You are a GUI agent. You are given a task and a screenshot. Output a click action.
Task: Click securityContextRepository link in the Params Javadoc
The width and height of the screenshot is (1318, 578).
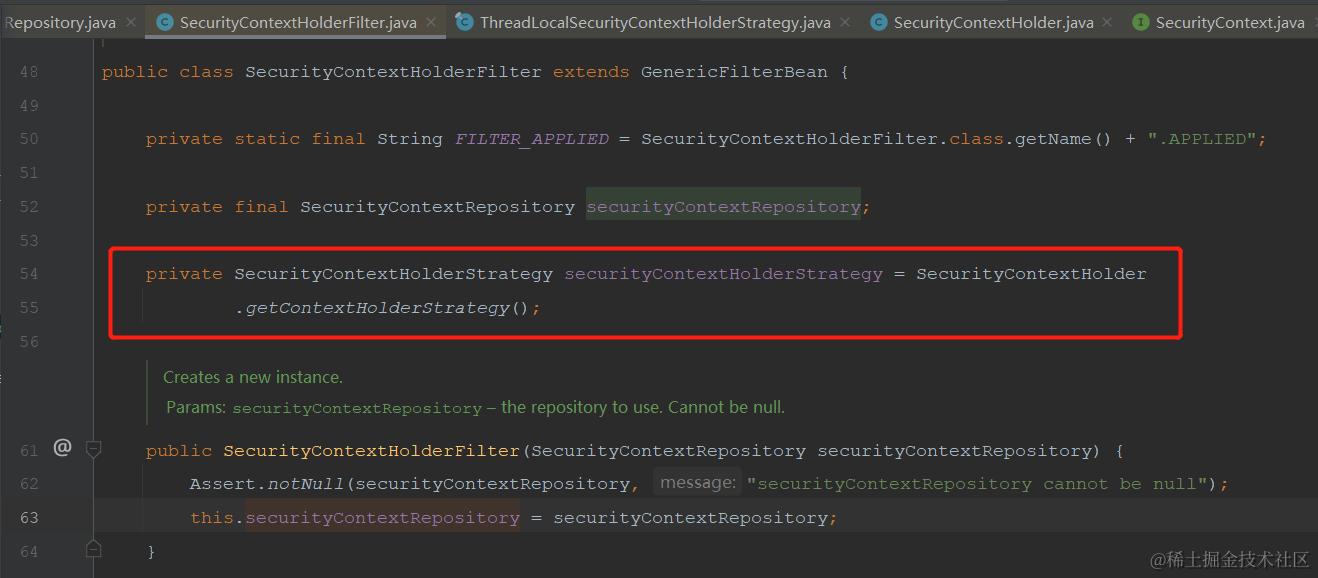356,407
